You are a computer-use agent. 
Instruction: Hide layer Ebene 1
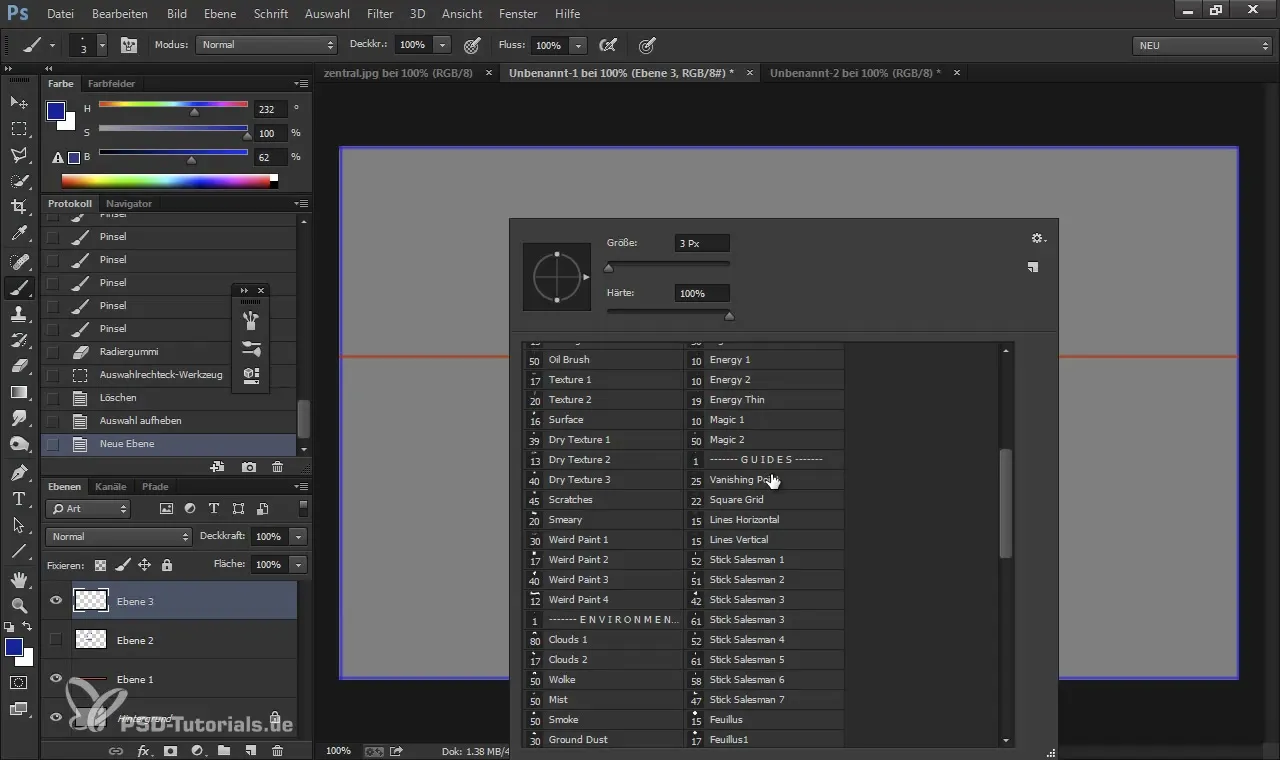56,679
